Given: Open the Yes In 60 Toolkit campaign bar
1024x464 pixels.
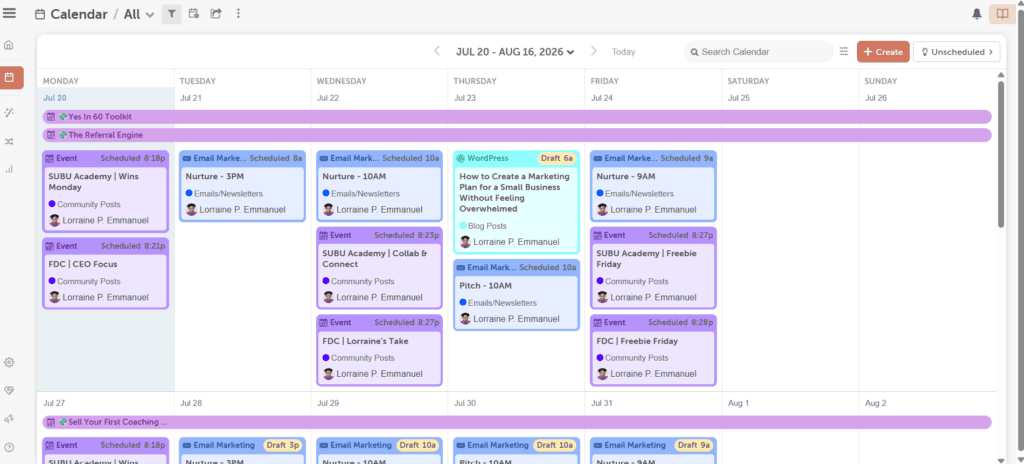Looking at the screenshot, I should point(517,117).
